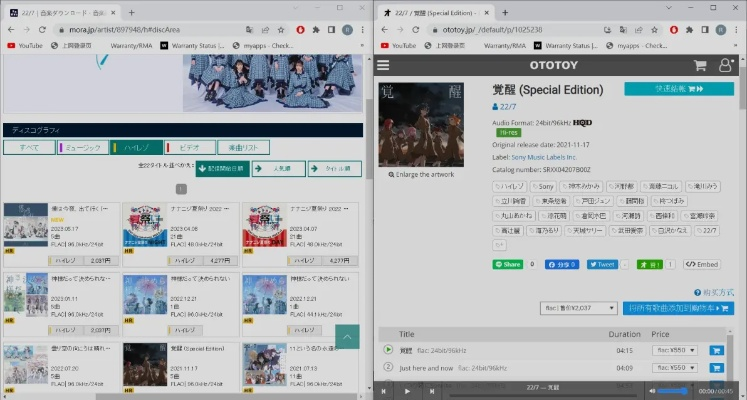Screen dimensions: 747x400
Task: Open the OTOTOY hamburger menu
Action: (384, 65)
